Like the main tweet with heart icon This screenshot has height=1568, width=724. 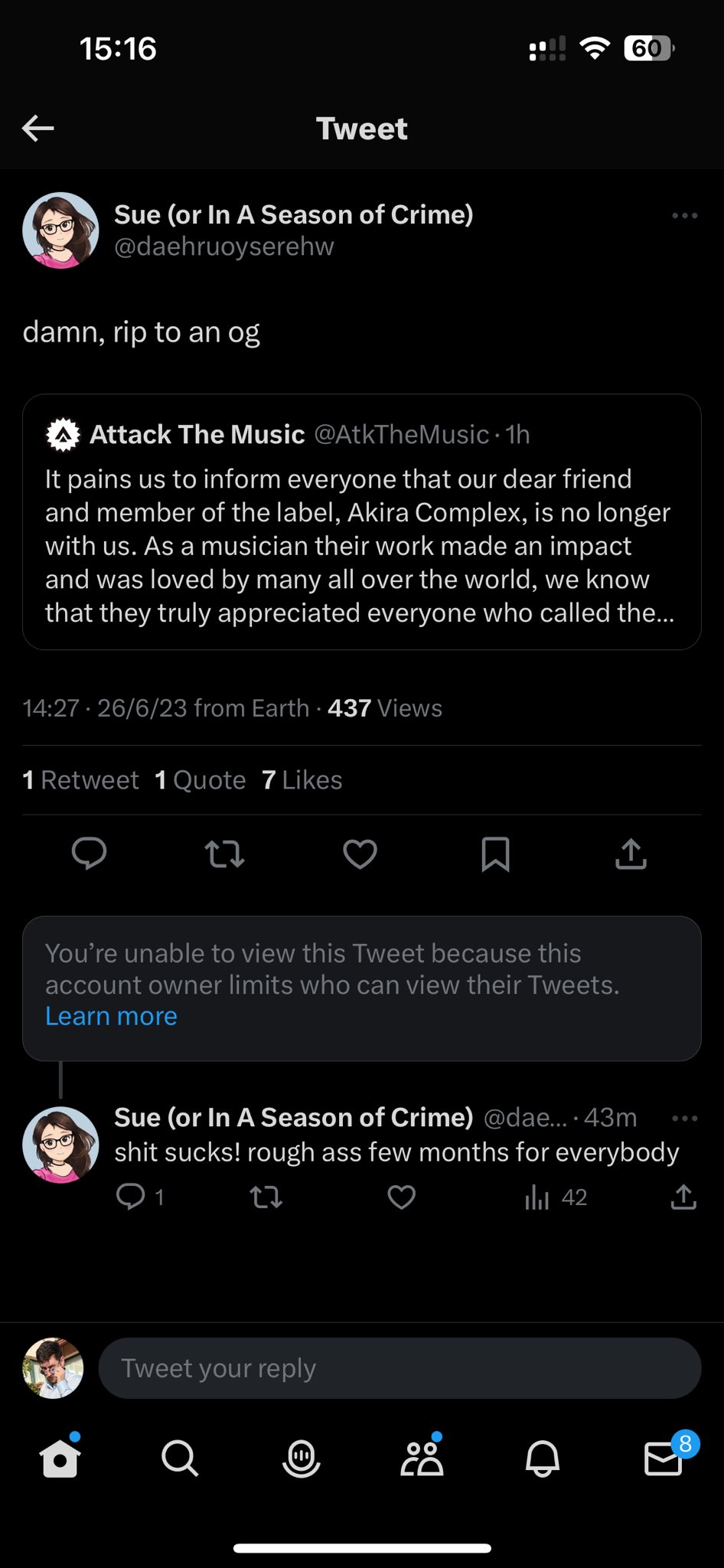360,854
